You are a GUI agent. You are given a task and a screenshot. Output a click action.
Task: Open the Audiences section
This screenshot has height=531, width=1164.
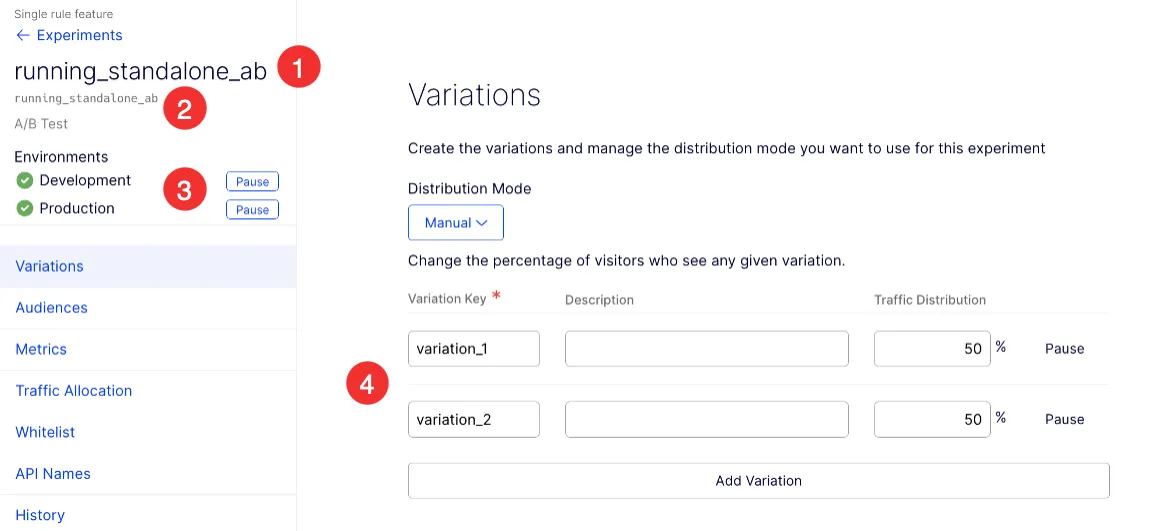click(51, 307)
